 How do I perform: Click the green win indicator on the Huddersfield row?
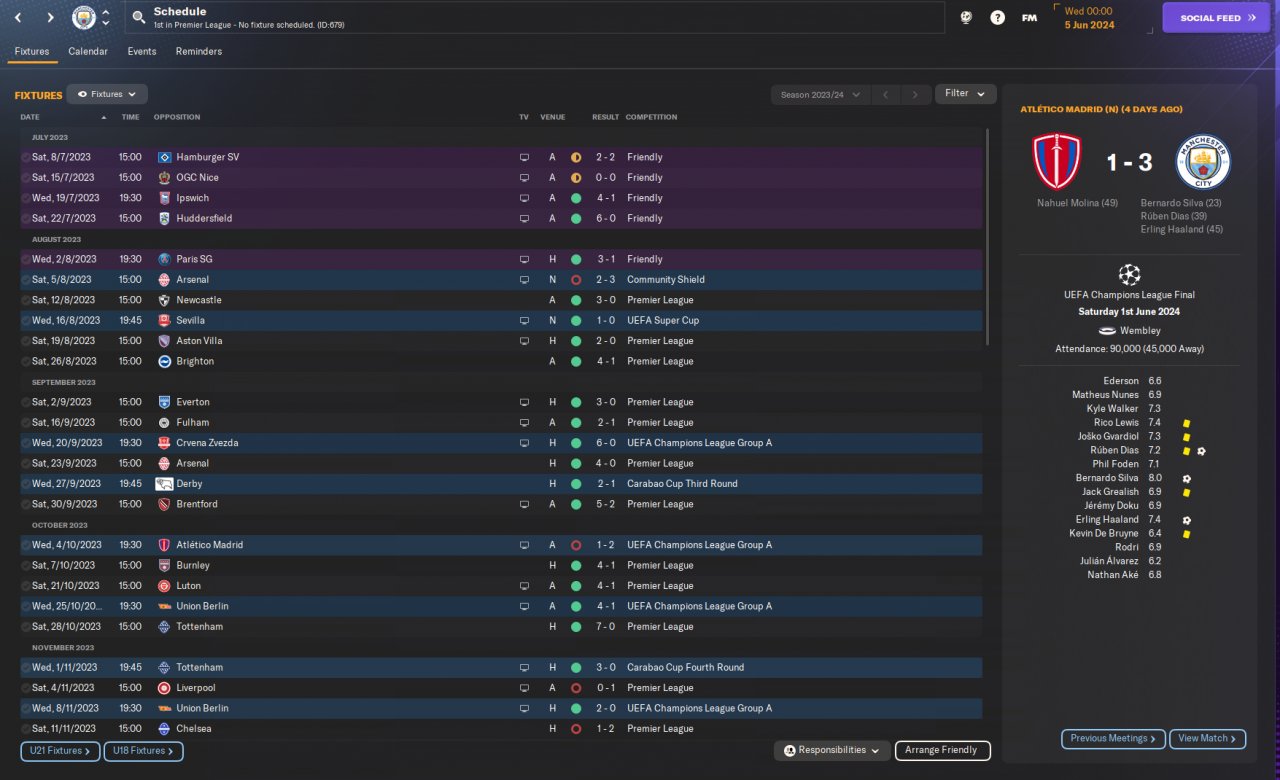pos(576,218)
